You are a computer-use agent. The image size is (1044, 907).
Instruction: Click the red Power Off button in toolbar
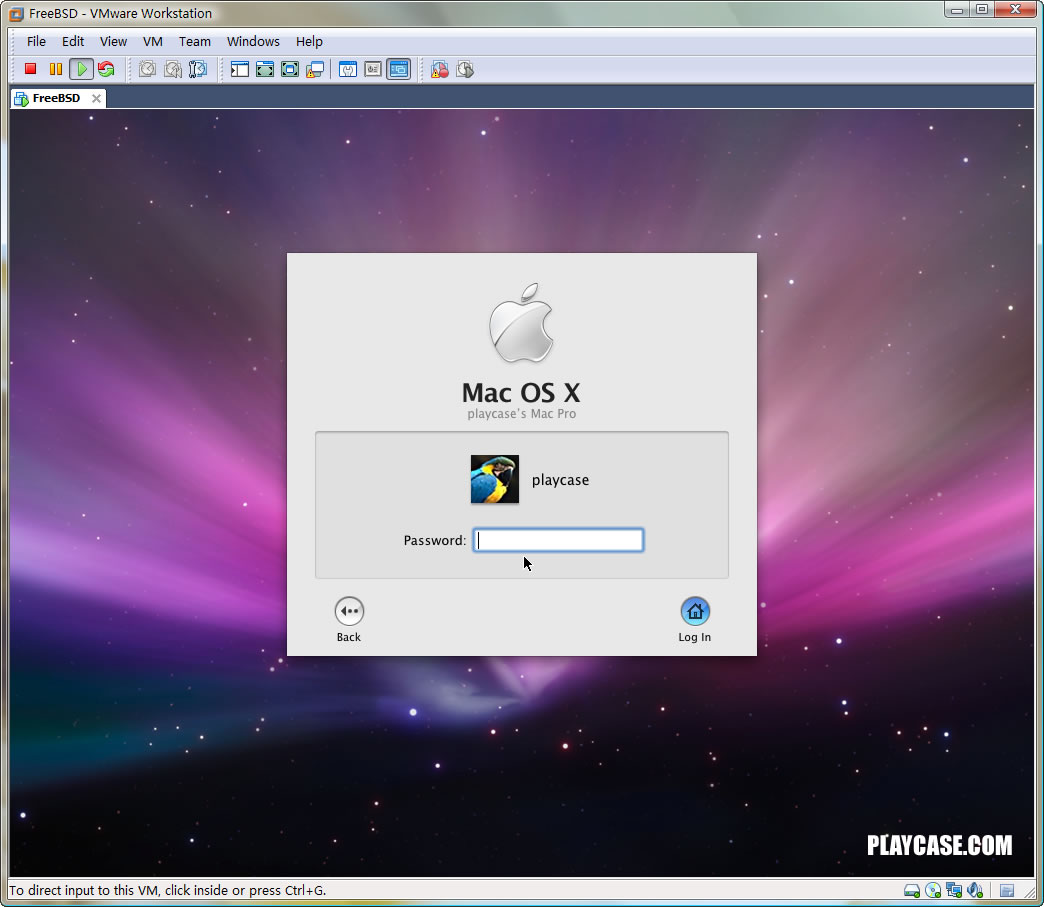coord(30,69)
